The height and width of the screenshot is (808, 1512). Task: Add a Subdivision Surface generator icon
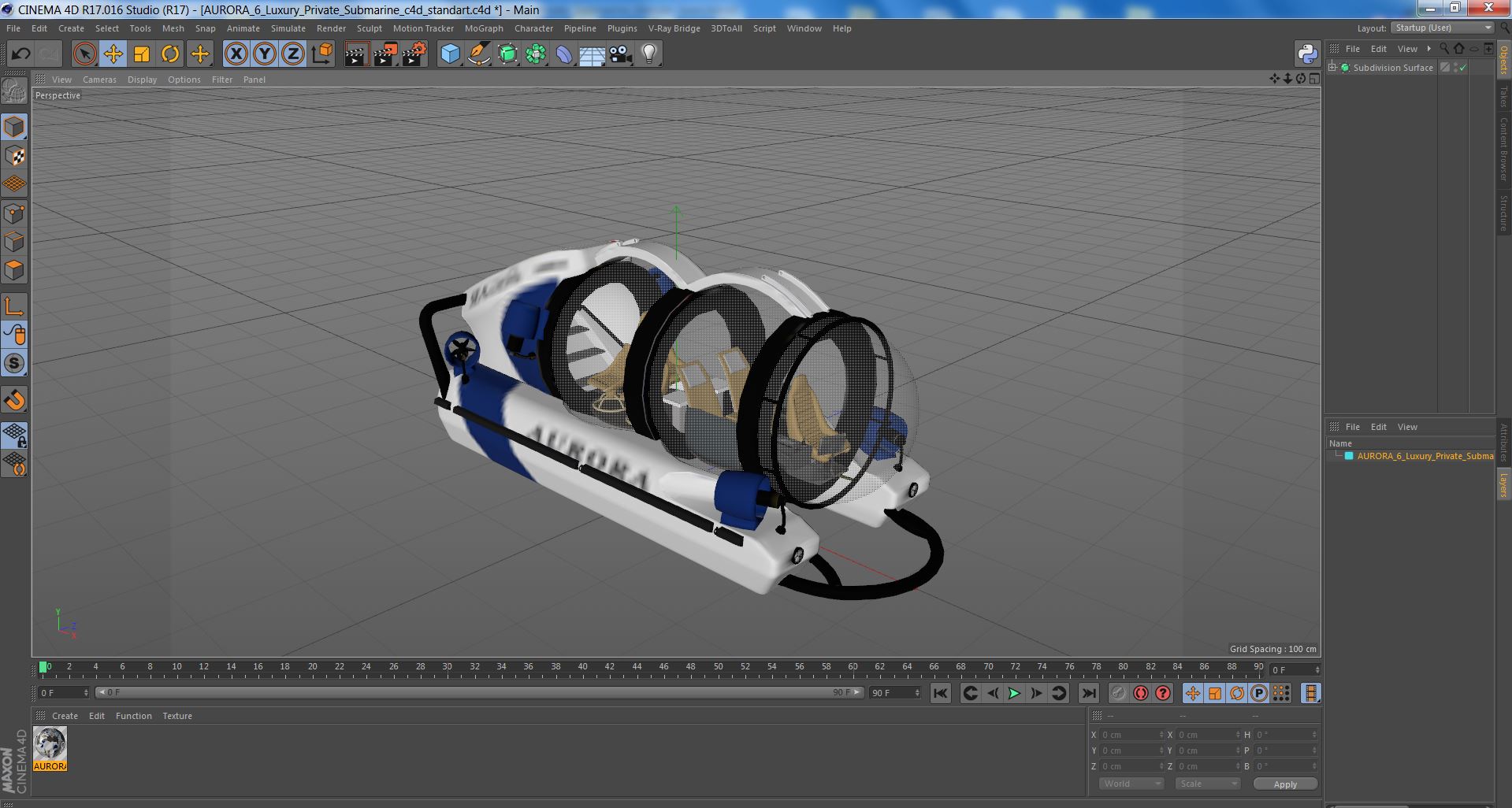[507, 54]
